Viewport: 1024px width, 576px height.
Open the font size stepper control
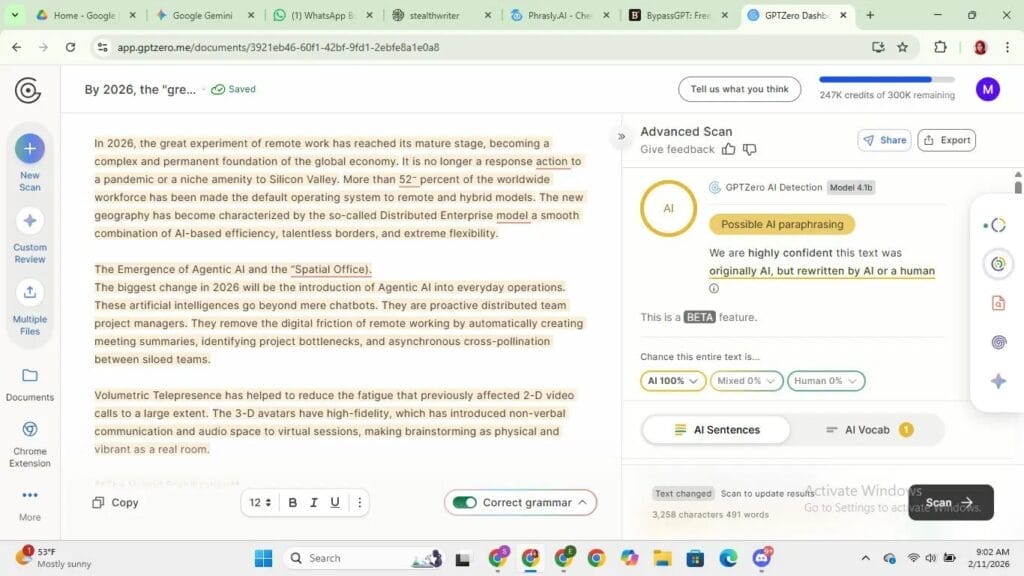pos(258,502)
